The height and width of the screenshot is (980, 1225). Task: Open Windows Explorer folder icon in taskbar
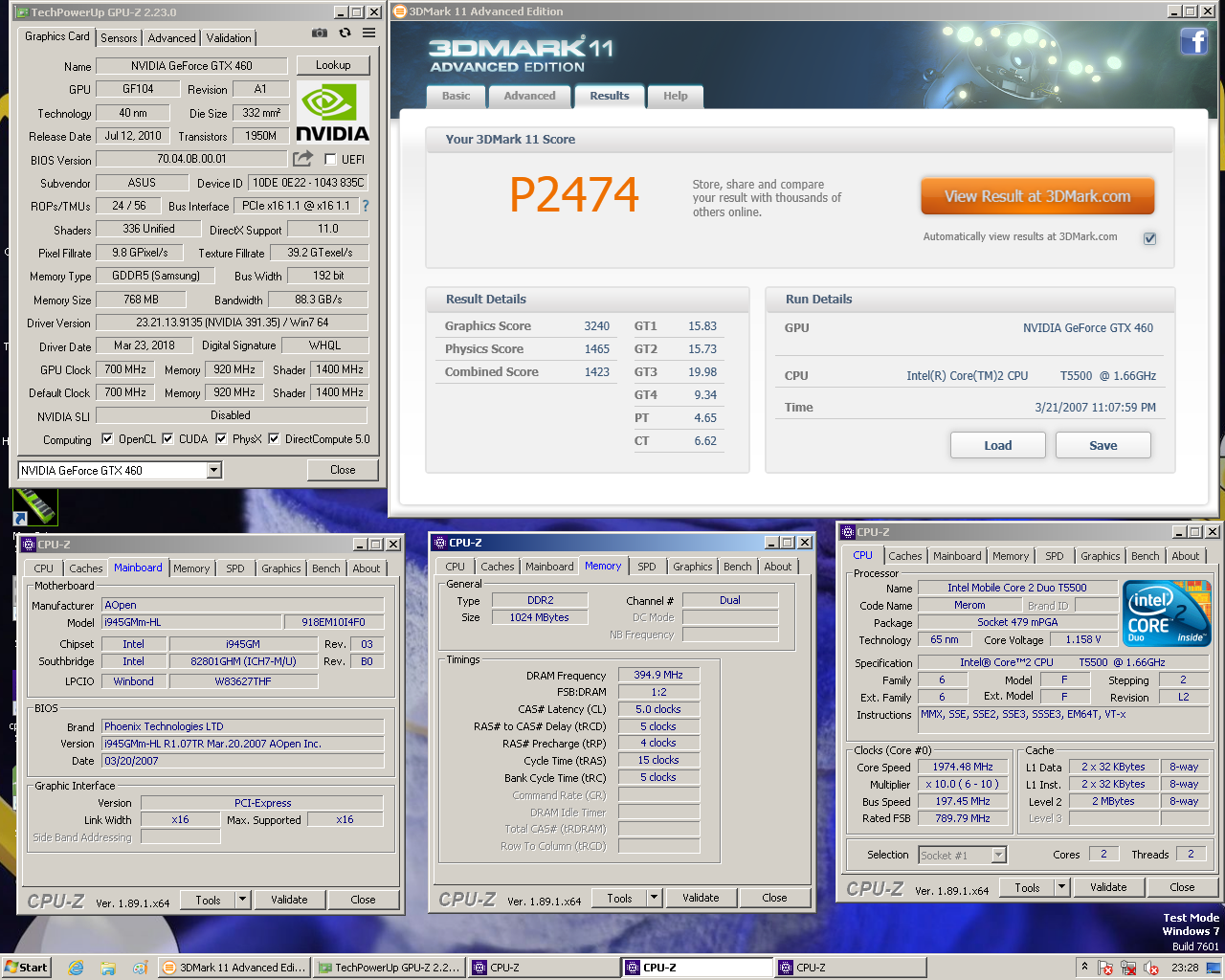click(x=108, y=968)
